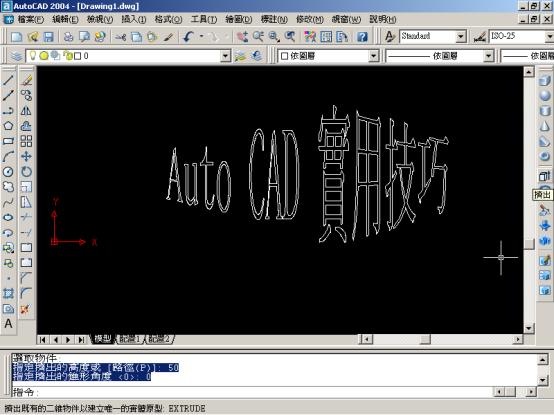Click command window scroll up arrow
554x415 pixels.
point(543,360)
